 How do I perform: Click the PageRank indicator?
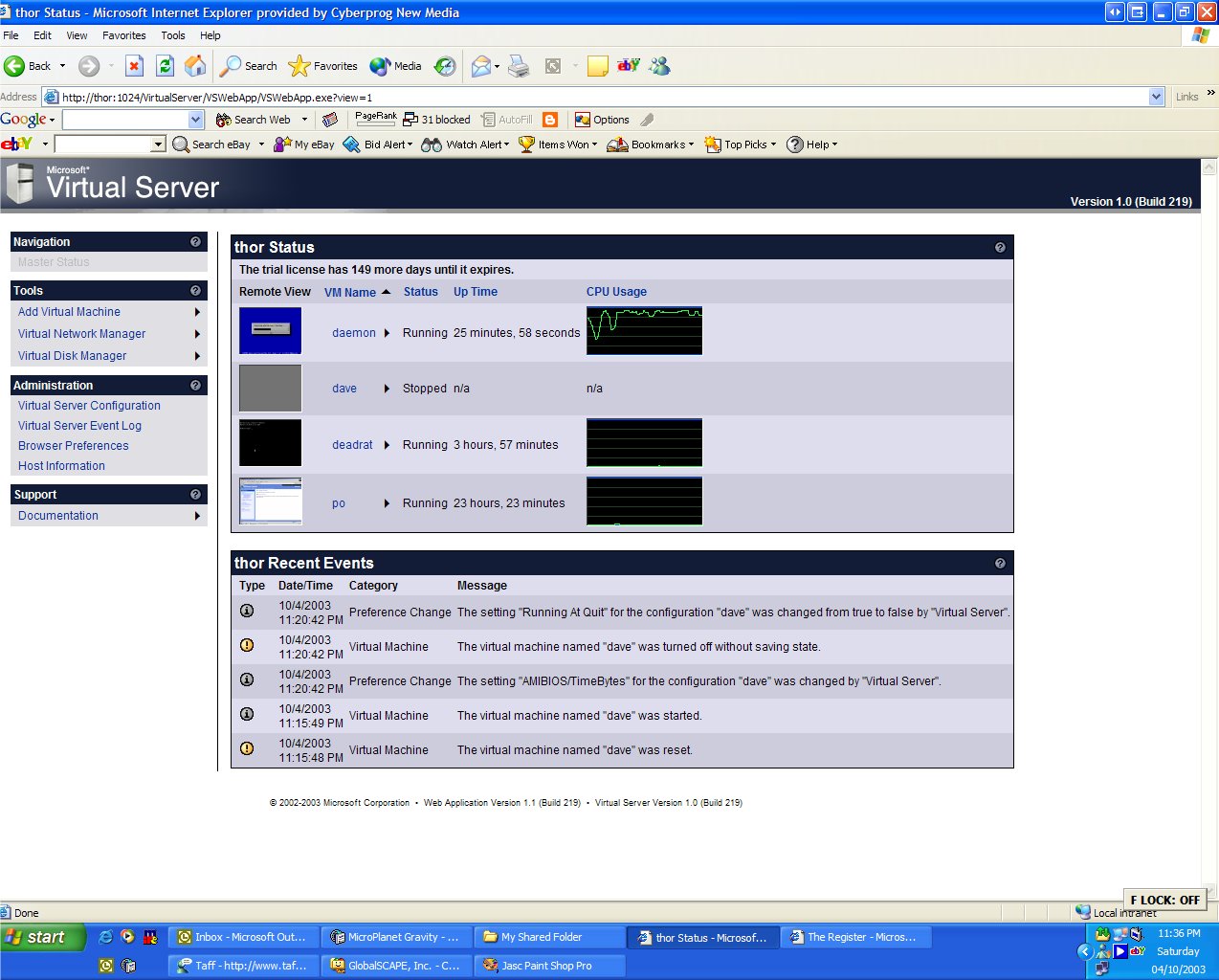(375, 119)
